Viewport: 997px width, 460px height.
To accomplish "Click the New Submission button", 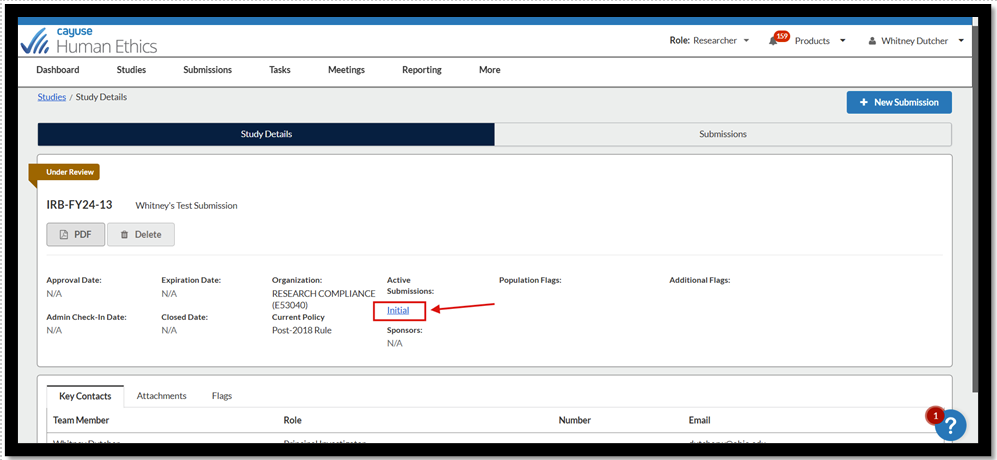I will coord(899,102).
